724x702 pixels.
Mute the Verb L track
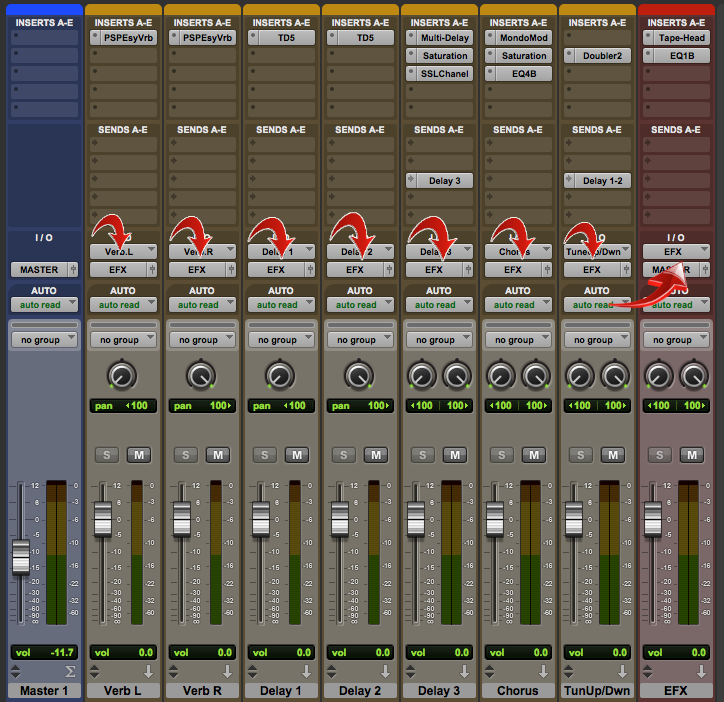point(138,455)
